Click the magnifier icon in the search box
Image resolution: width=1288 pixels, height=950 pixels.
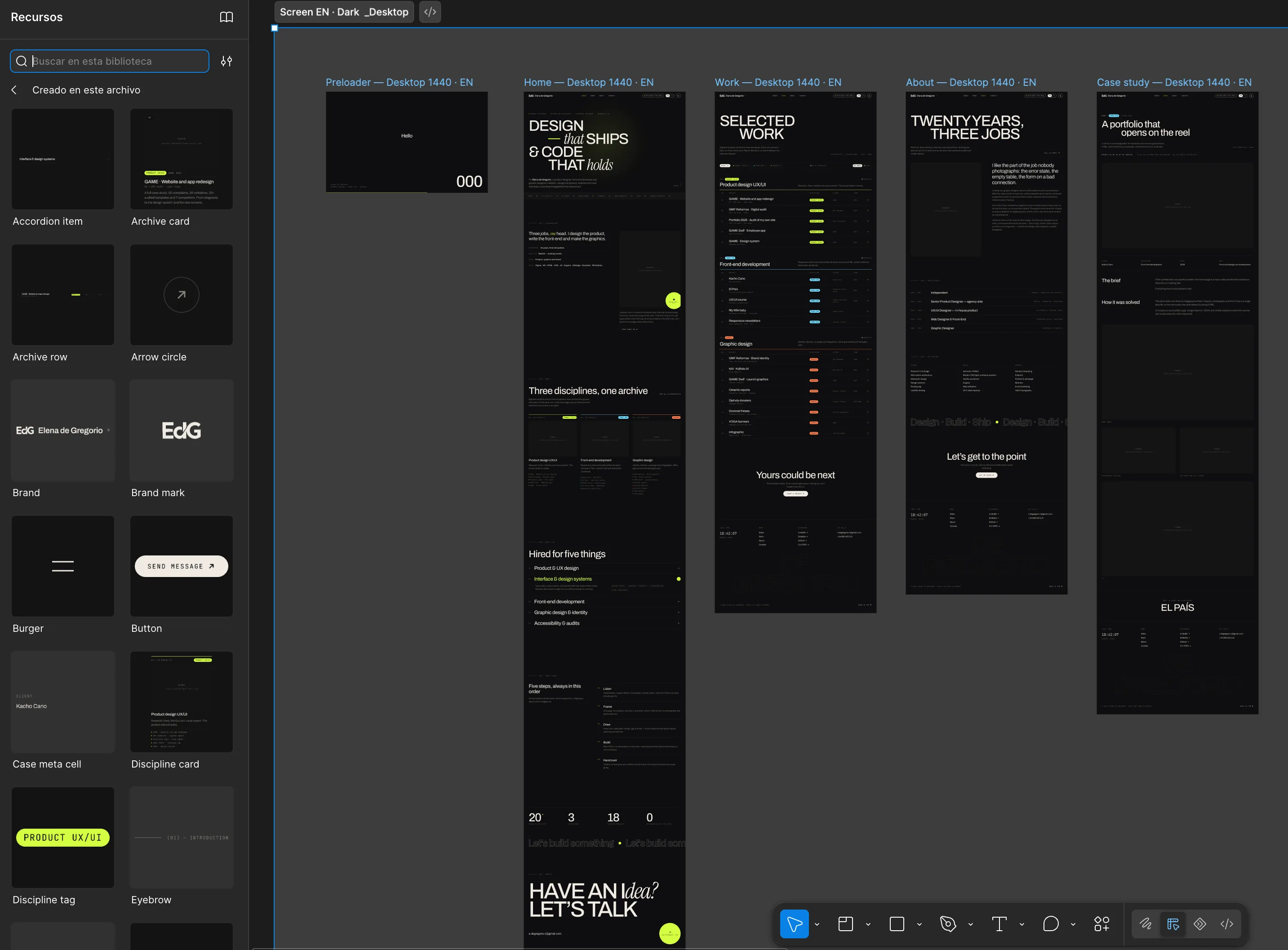click(x=21, y=61)
